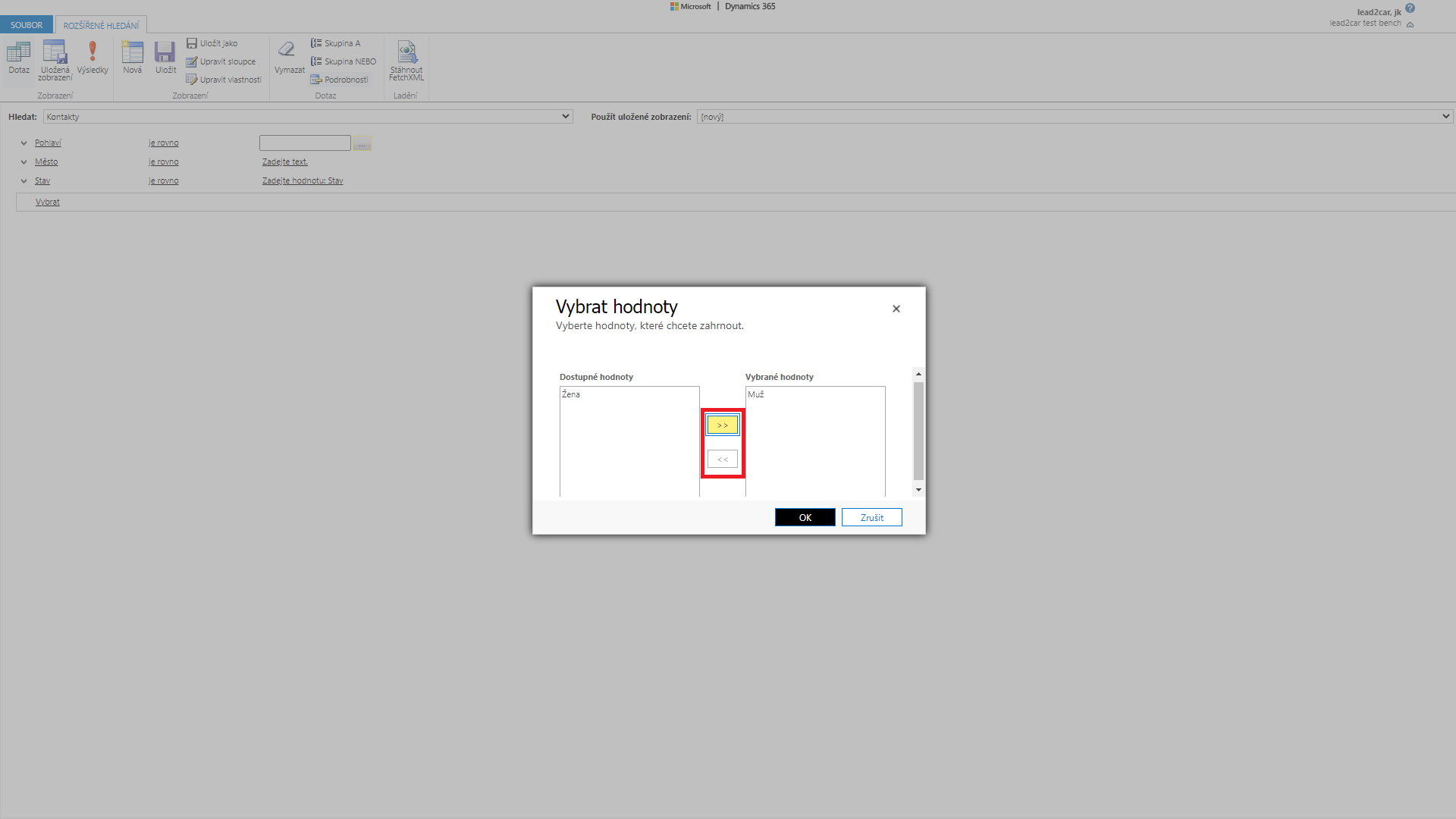This screenshot has height=819, width=1456.
Task: Click Skupina NEBO in ribbon
Action: click(x=344, y=61)
